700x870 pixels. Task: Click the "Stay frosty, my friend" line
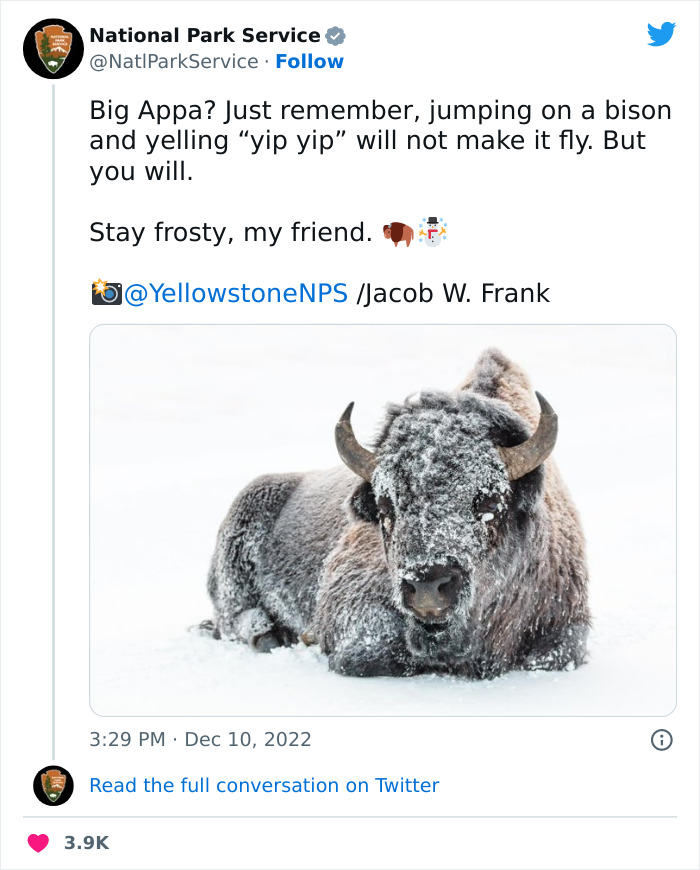230,233
